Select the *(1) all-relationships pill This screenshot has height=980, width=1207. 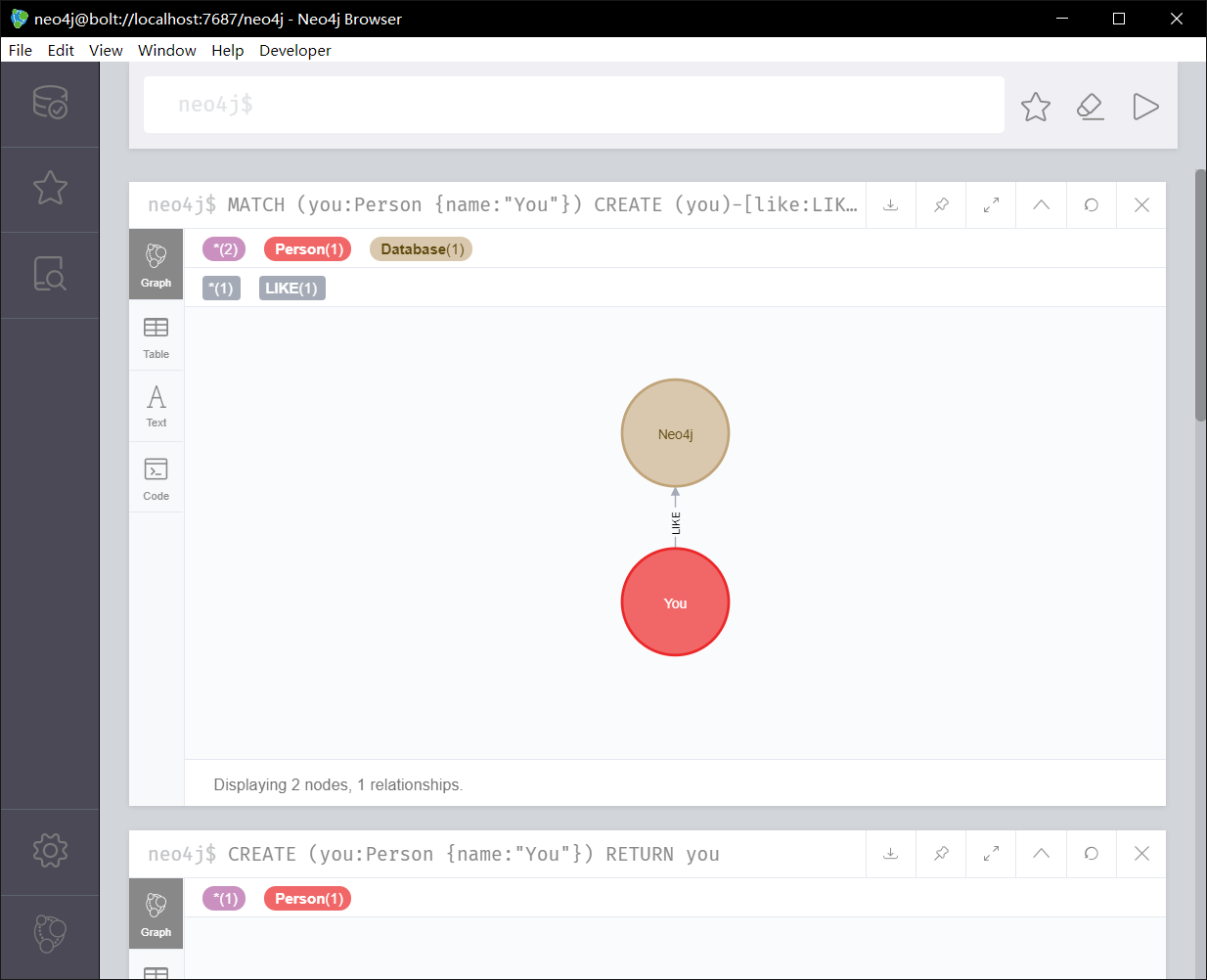point(222,289)
